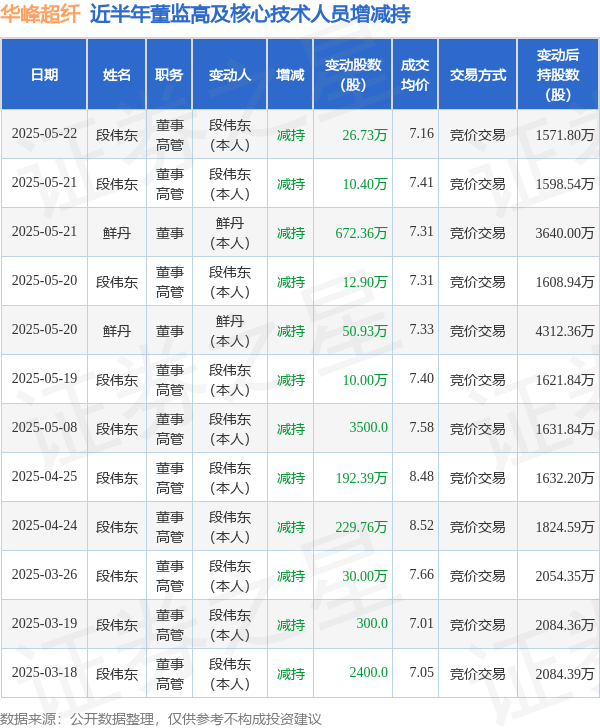
Task: Select the price 7.01
Action: [x=421, y=624]
